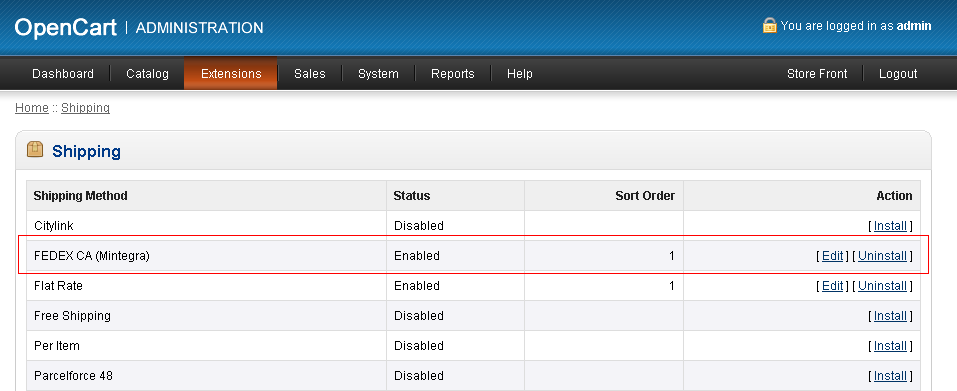The height and width of the screenshot is (391, 957).
Task: Edit the Flat Rate shipping method
Action: point(832,285)
